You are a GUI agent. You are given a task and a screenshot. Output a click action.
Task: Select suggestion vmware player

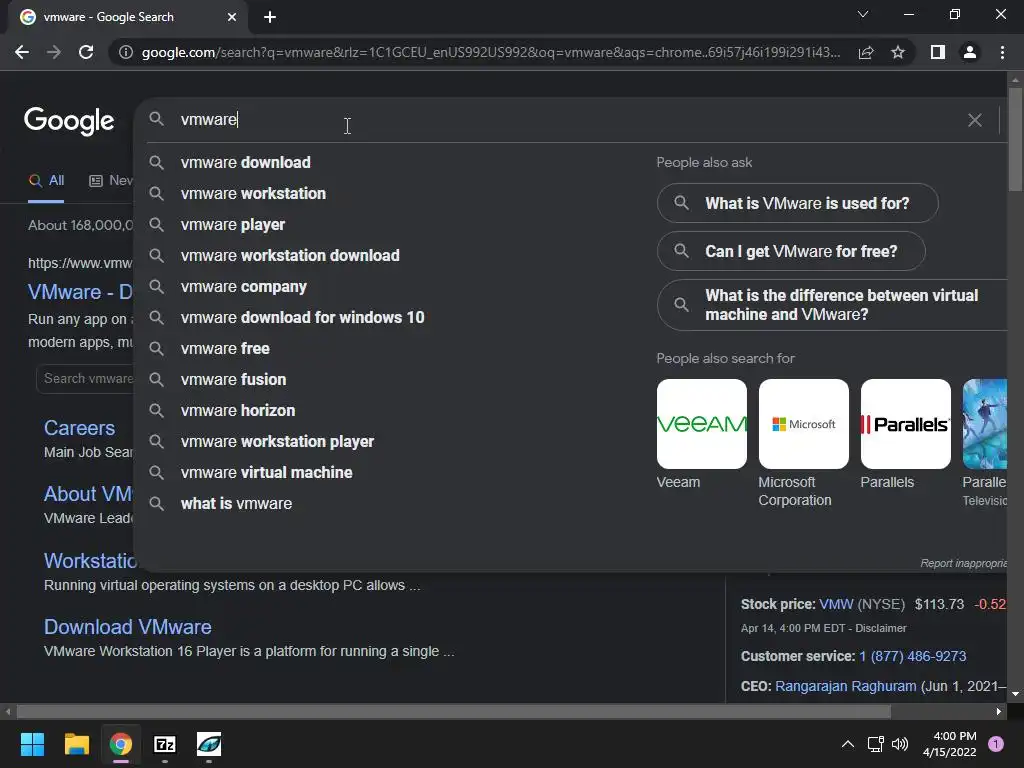pyautogui.click(x=233, y=225)
